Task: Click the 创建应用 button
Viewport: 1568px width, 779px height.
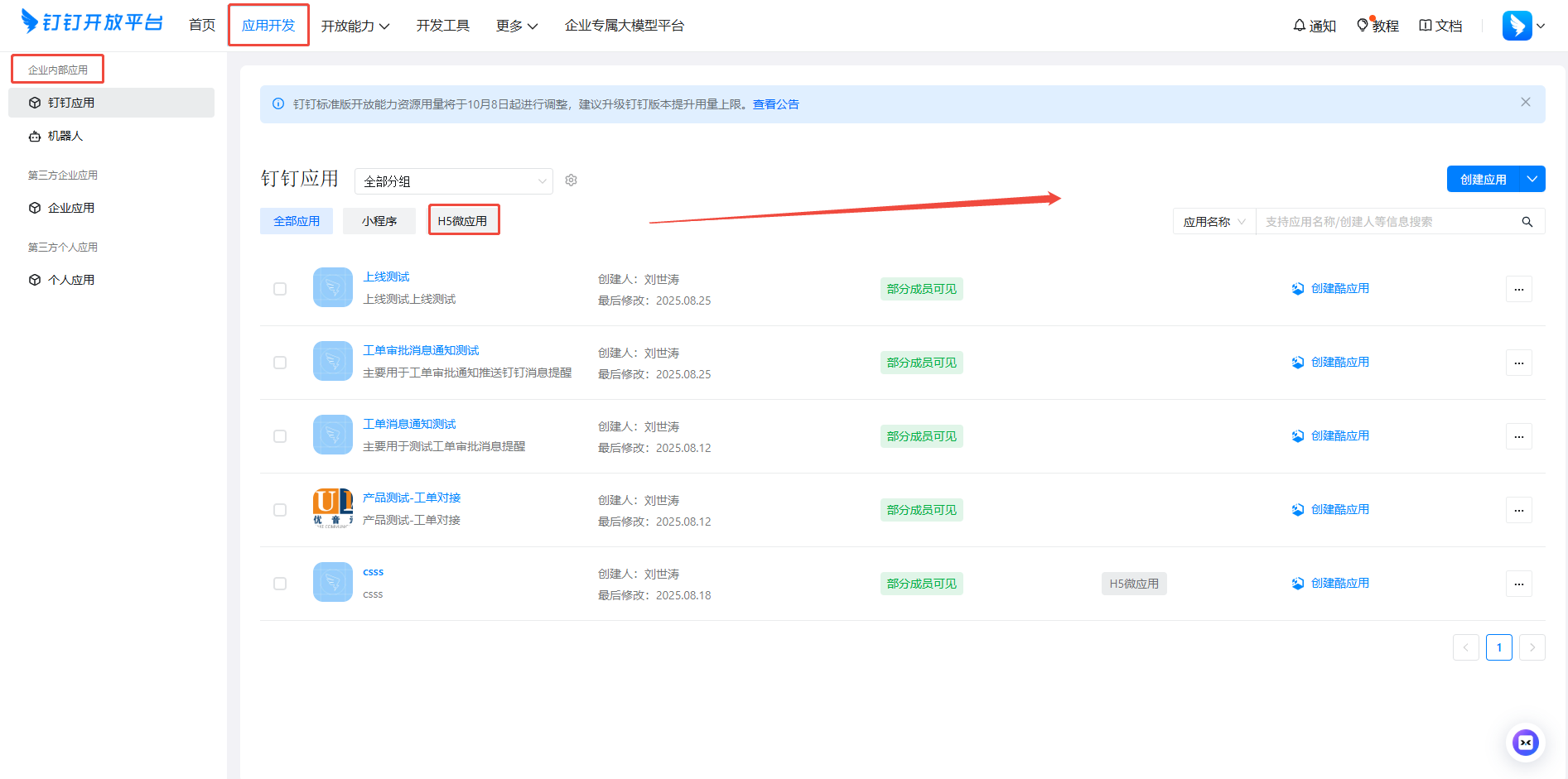Action: 1483,179
